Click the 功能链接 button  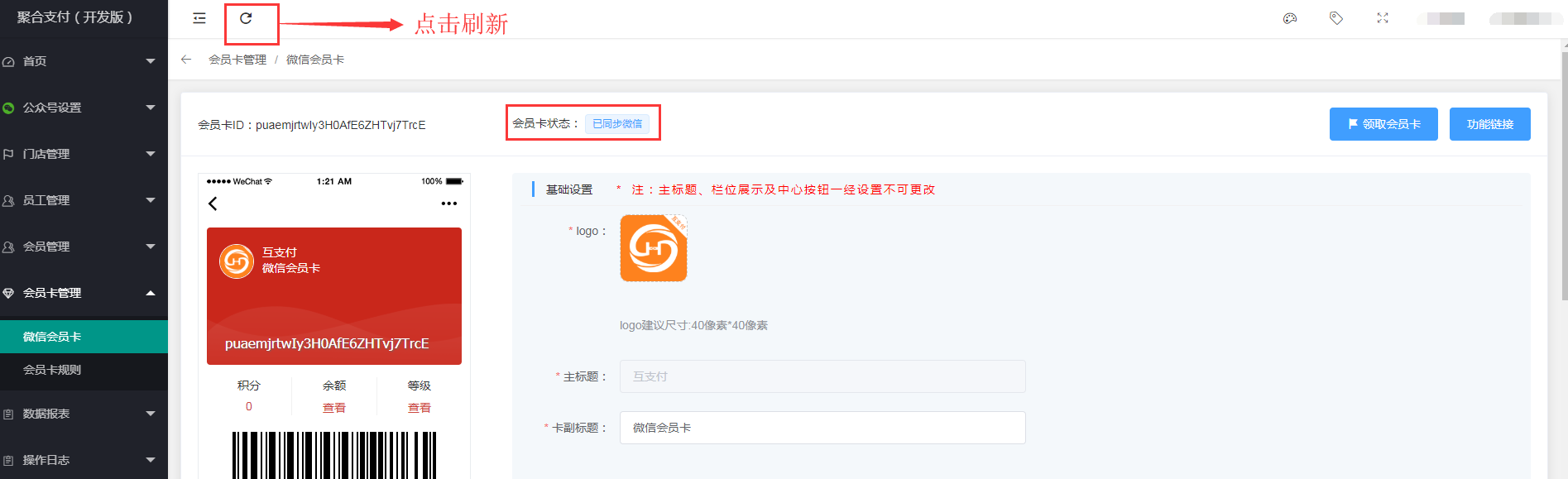pos(1490,124)
